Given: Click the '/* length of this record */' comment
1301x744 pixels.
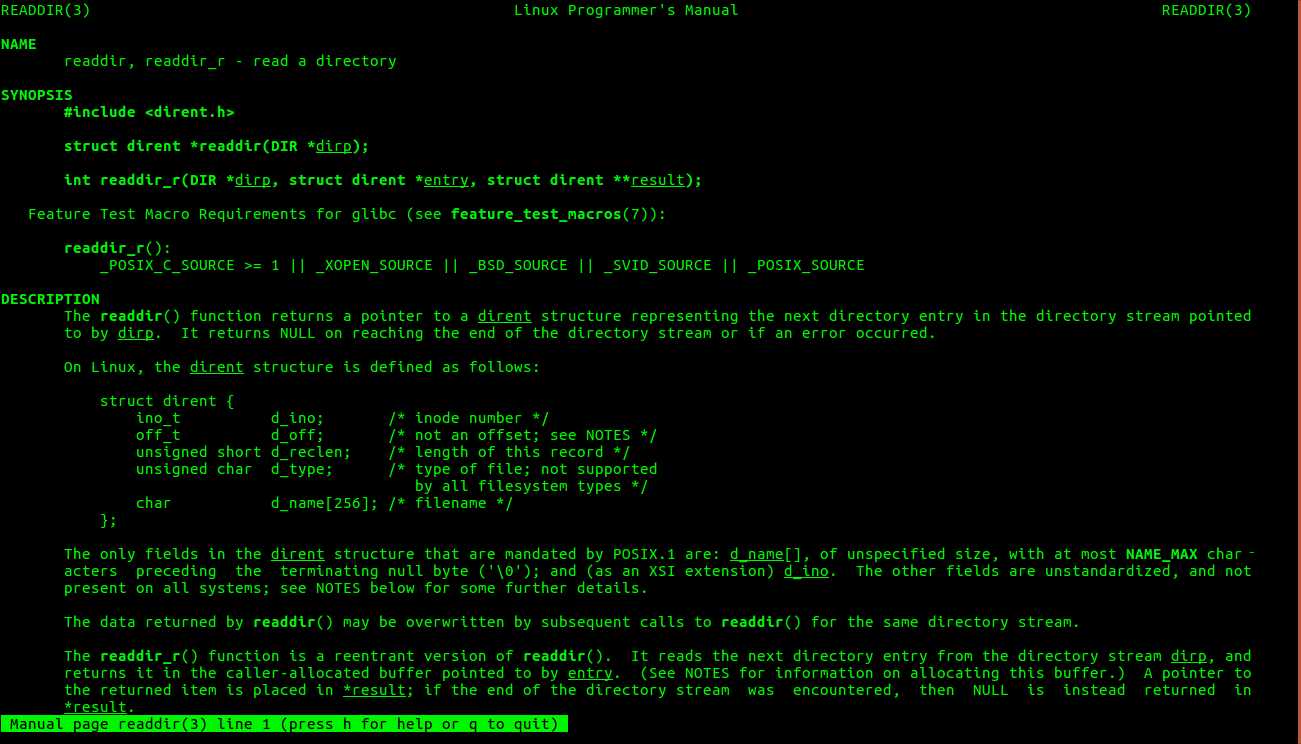Looking at the screenshot, I should pos(509,452).
